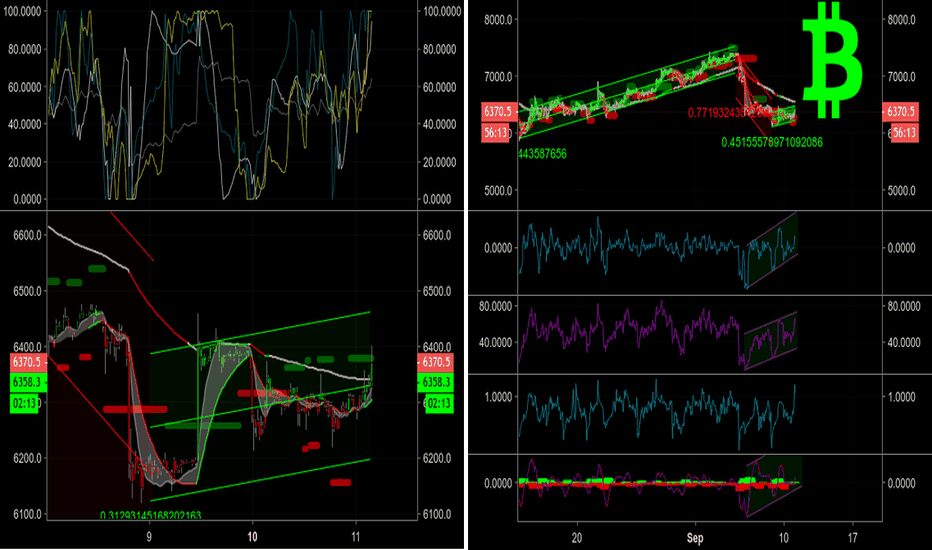Image resolution: width=932 pixels, height=550 pixels.
Task: Click date label 17 on right chart time axis
Action: [852, 538]
